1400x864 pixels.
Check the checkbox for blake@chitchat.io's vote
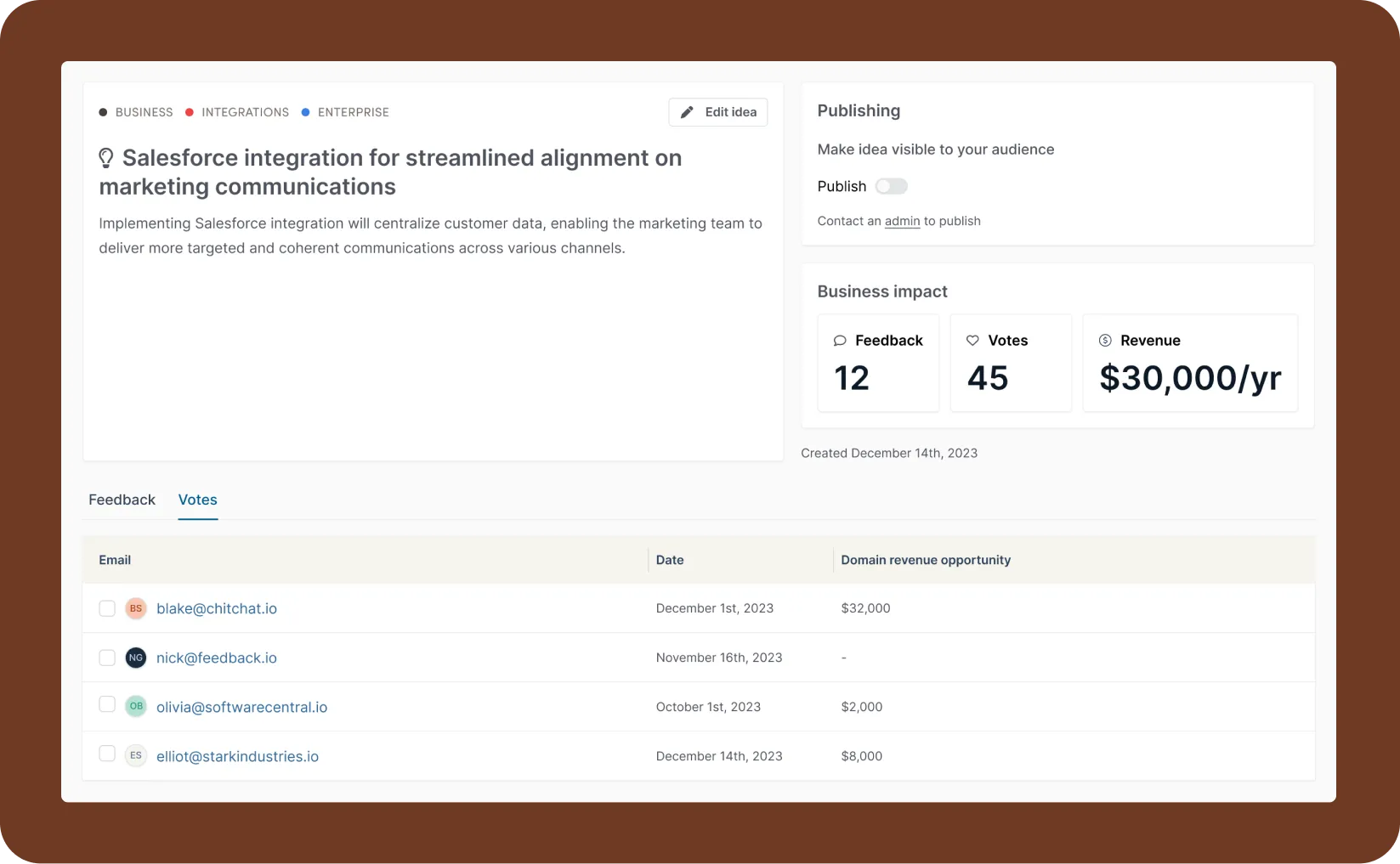(x=107, y=608)
